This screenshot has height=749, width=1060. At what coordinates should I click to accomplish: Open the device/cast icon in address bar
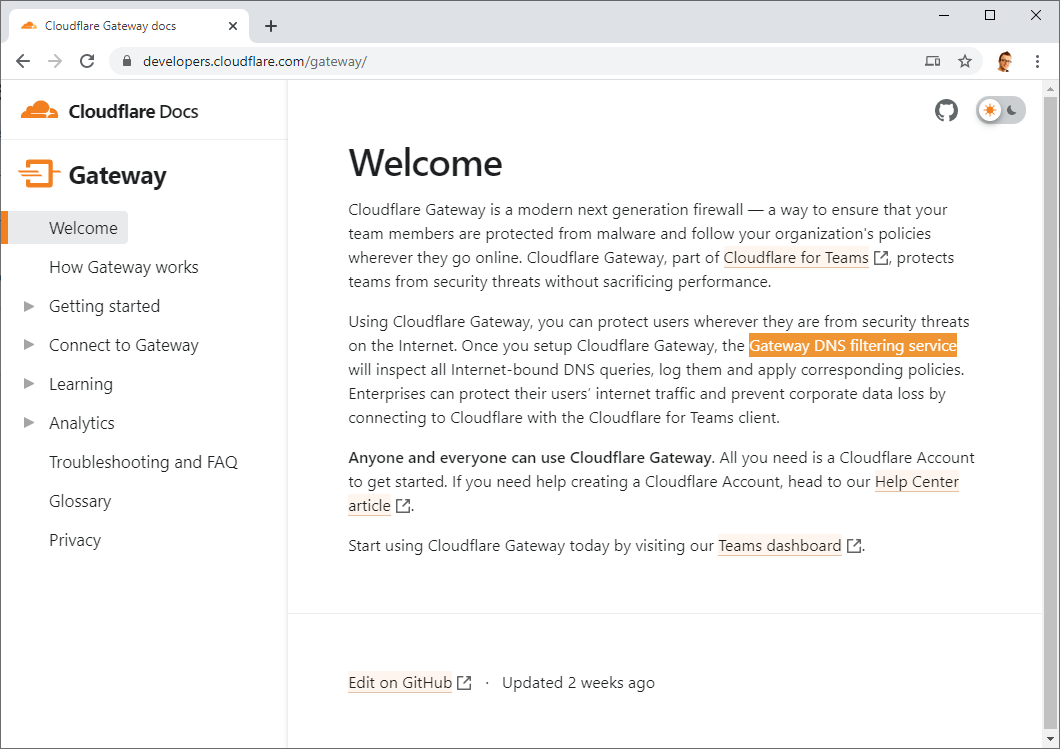932,62
